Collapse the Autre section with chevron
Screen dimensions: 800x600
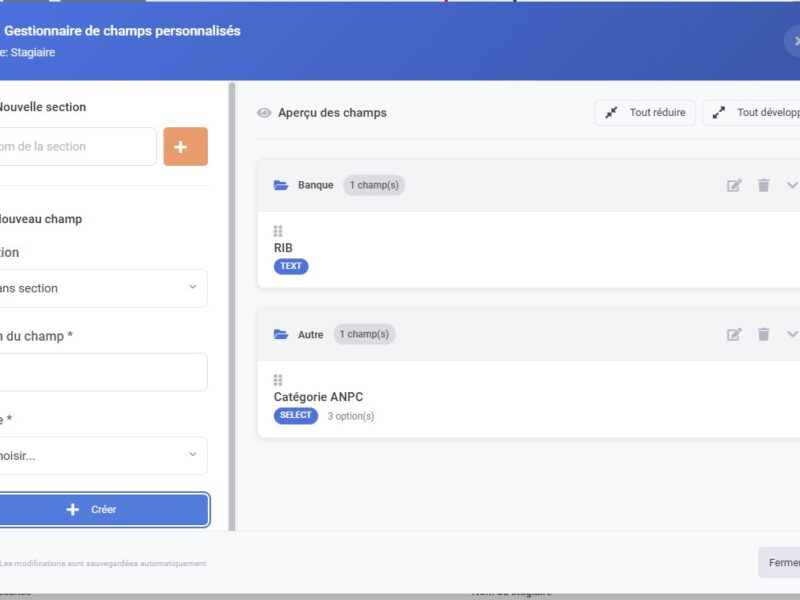[792, 334]
